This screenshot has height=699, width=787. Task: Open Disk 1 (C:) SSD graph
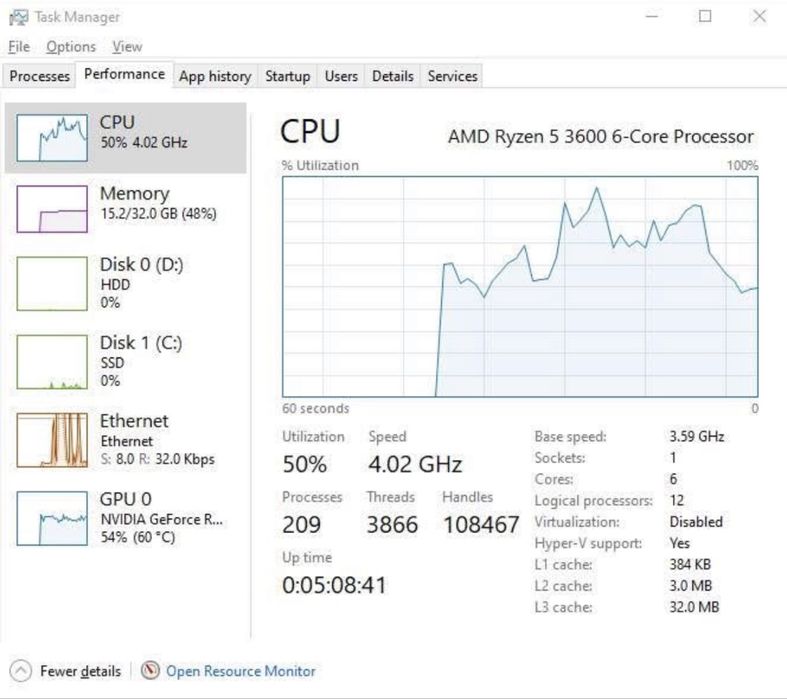pos(52,361)
